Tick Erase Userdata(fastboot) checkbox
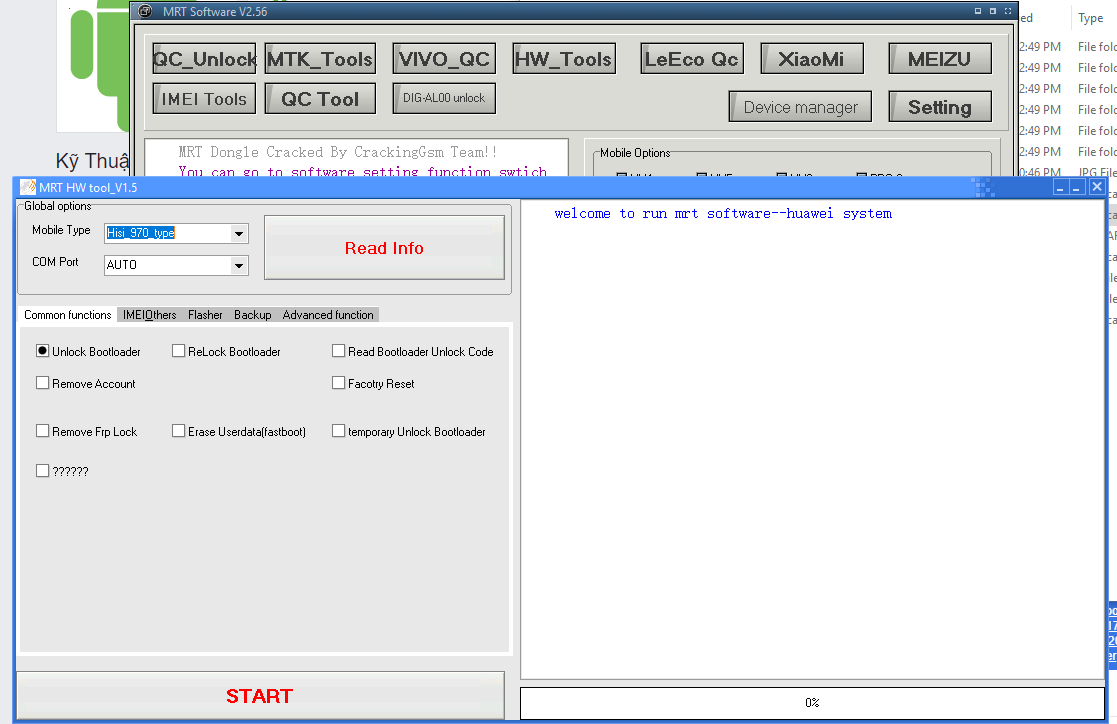This screenshot has height=724, width=1117. [x=179, y=430]
